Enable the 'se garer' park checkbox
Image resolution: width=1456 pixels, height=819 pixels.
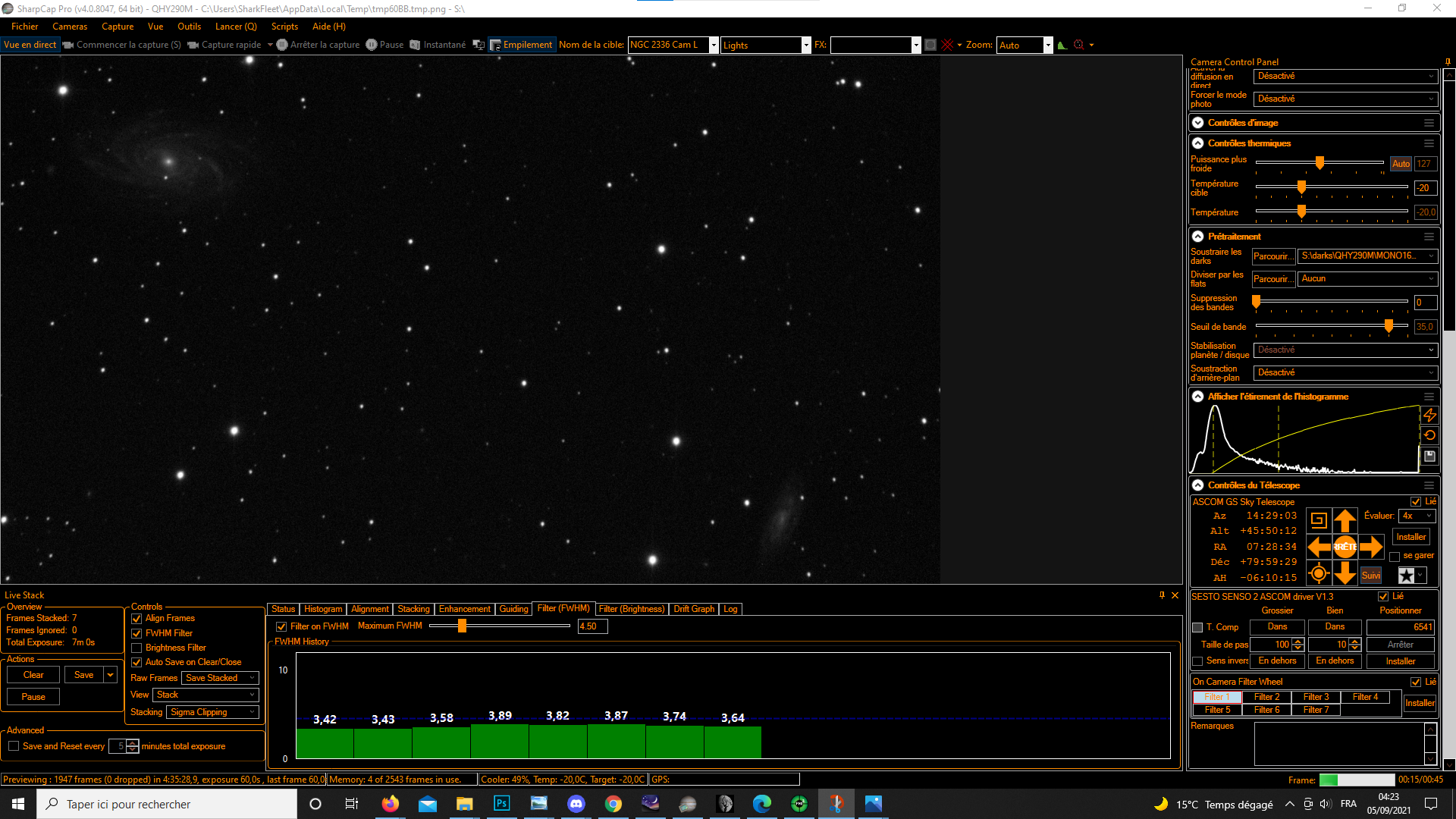coord(1395,556)
